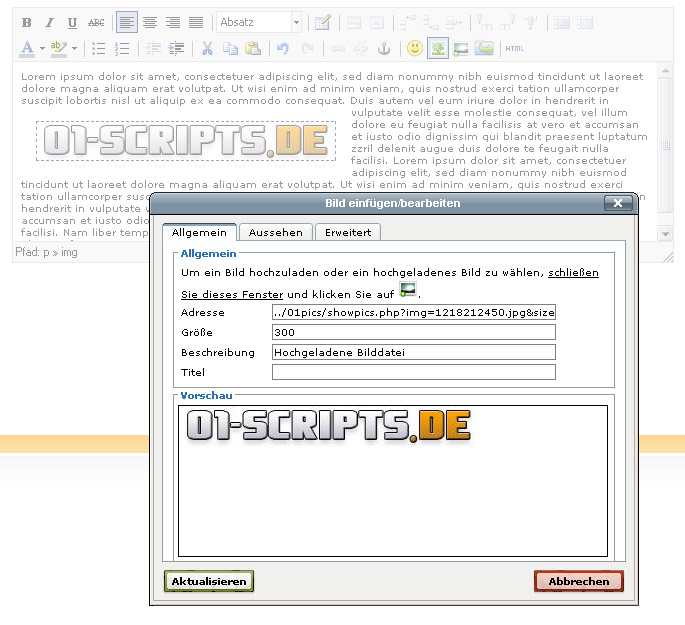The width and height of the screenshot is (685, 625).
Task: Click the small picture icon in dialog text
Action: [408, 290]
